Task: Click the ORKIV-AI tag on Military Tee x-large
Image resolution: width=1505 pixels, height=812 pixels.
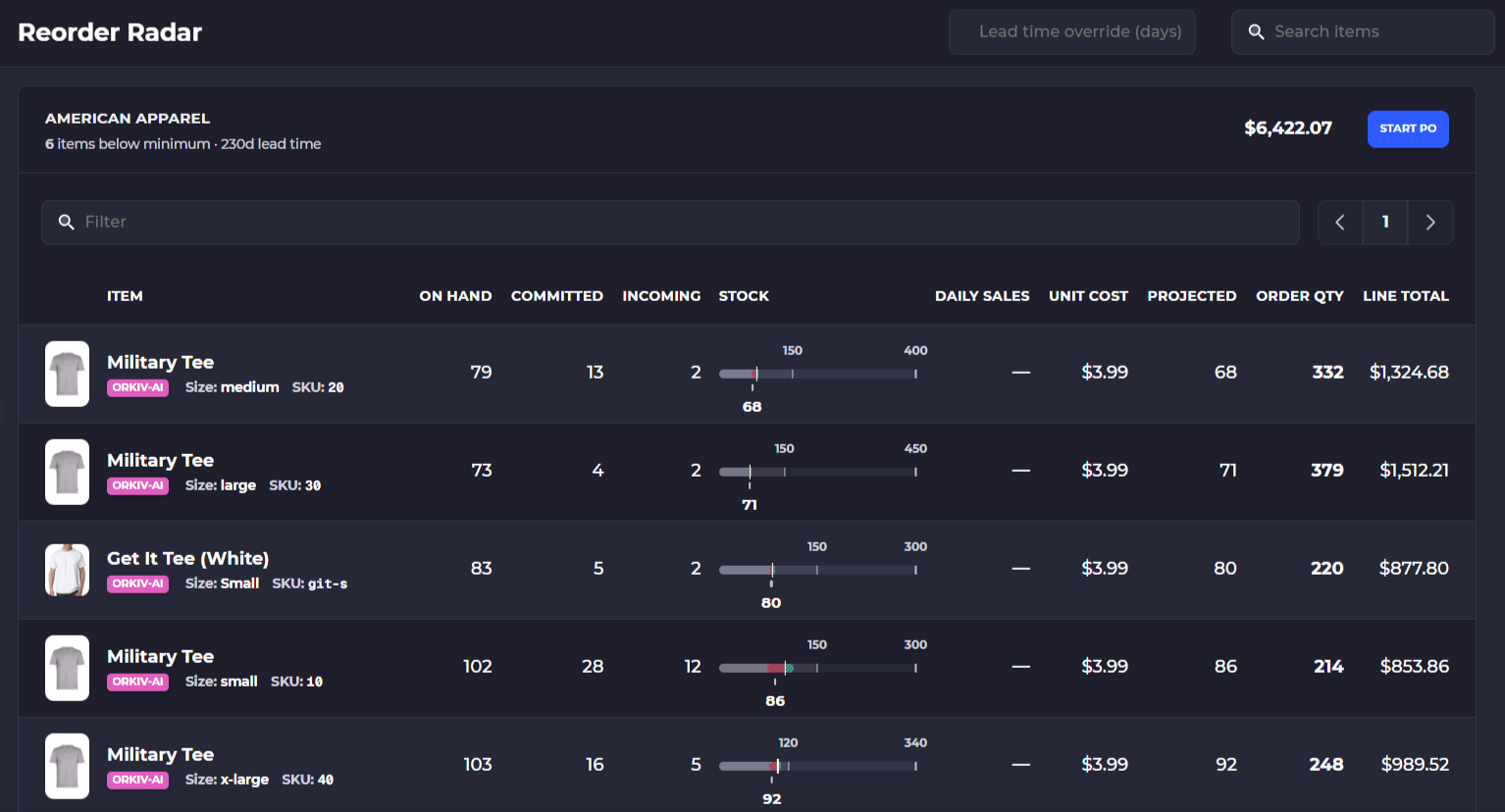Action: coord(137,780)
